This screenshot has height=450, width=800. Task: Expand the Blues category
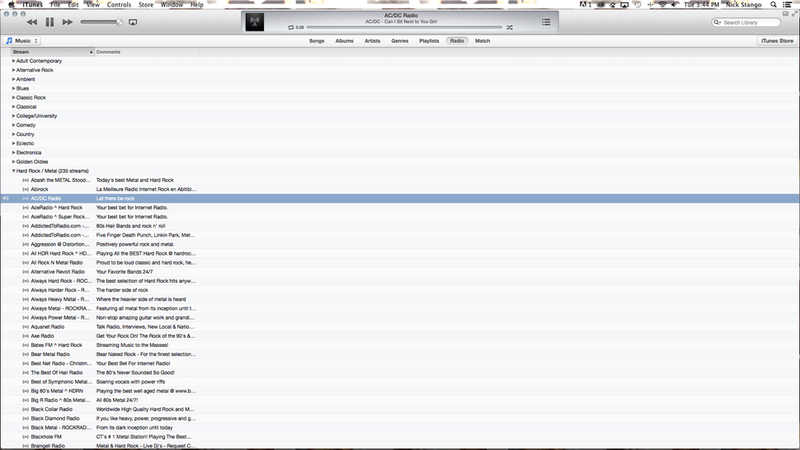pos(14,88)
